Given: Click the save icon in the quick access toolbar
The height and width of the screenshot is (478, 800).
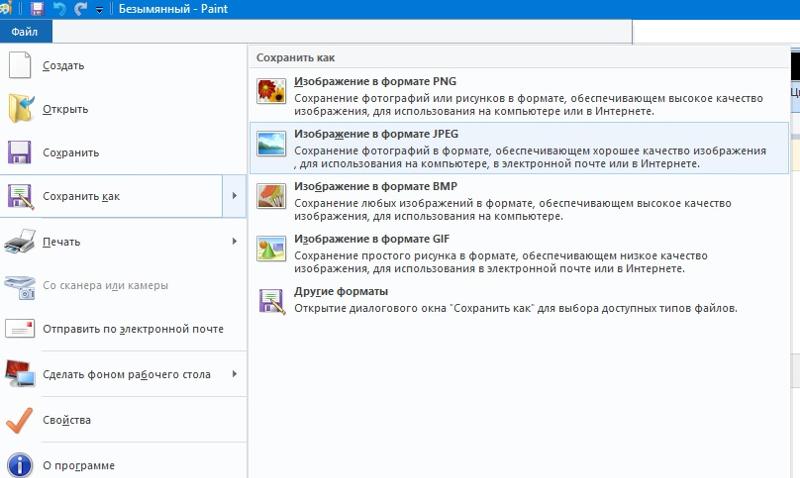Looking at the screenshot, I should [x=37, y=9].
